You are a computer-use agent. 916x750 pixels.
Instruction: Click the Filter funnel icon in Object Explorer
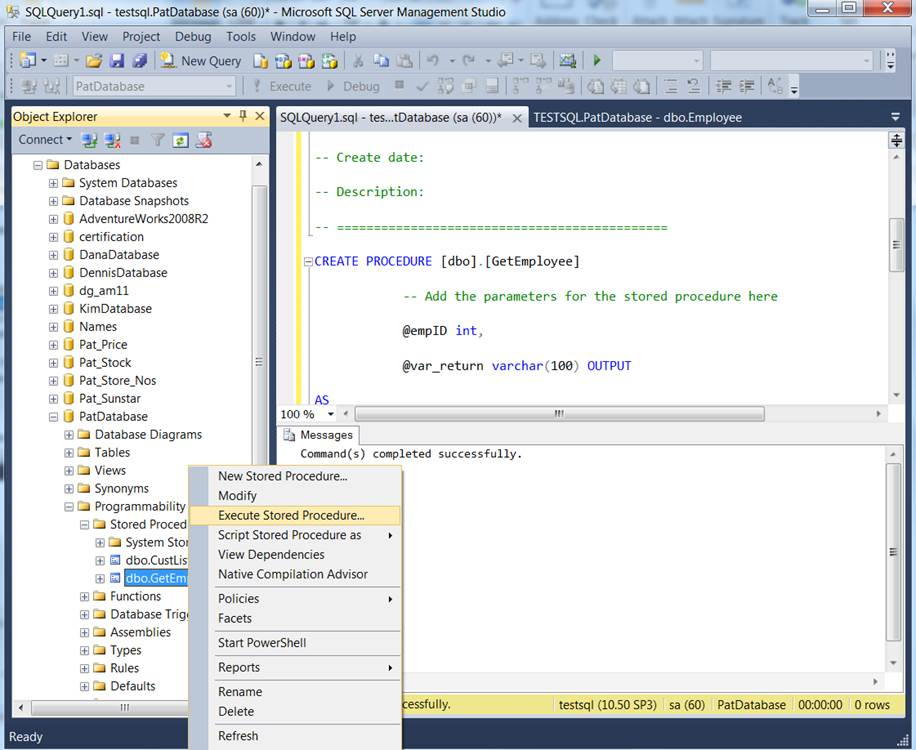pyautogui.click(x=158, y=140)
